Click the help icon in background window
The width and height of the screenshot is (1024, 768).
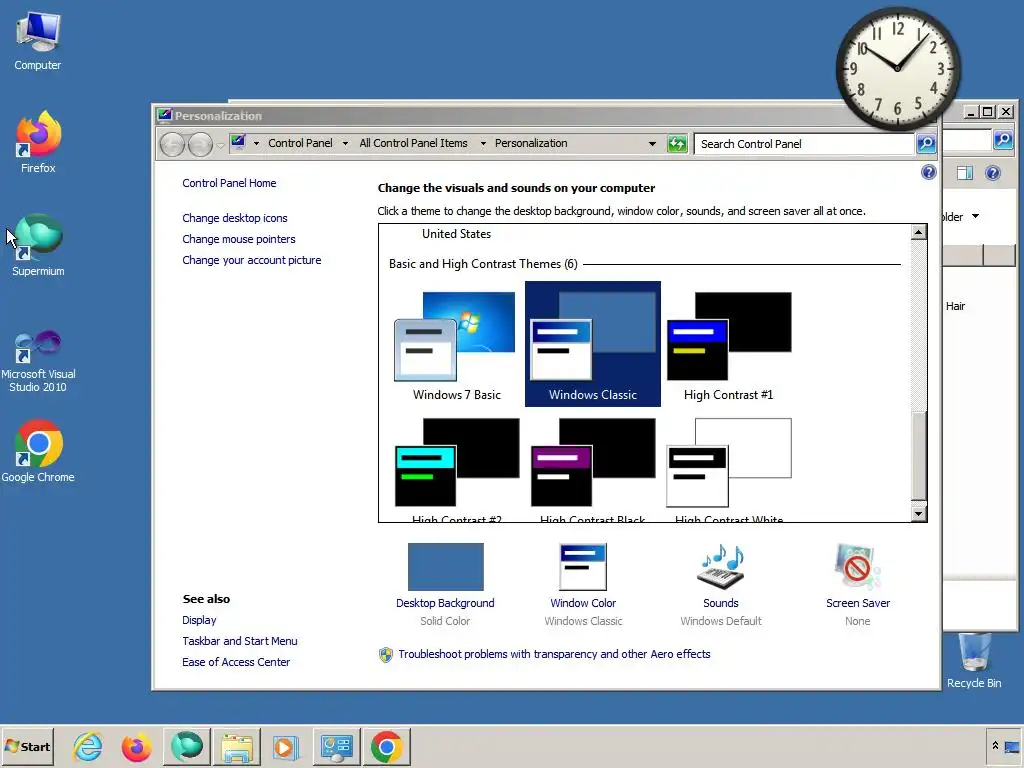(993, 173)
